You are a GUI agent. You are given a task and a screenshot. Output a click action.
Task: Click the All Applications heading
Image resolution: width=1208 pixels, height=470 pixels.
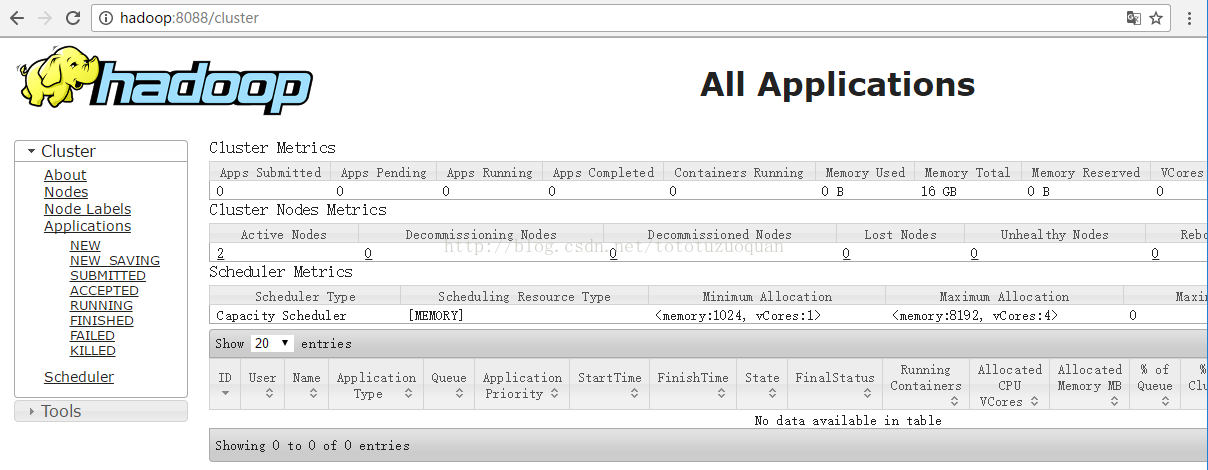(838, 84)
